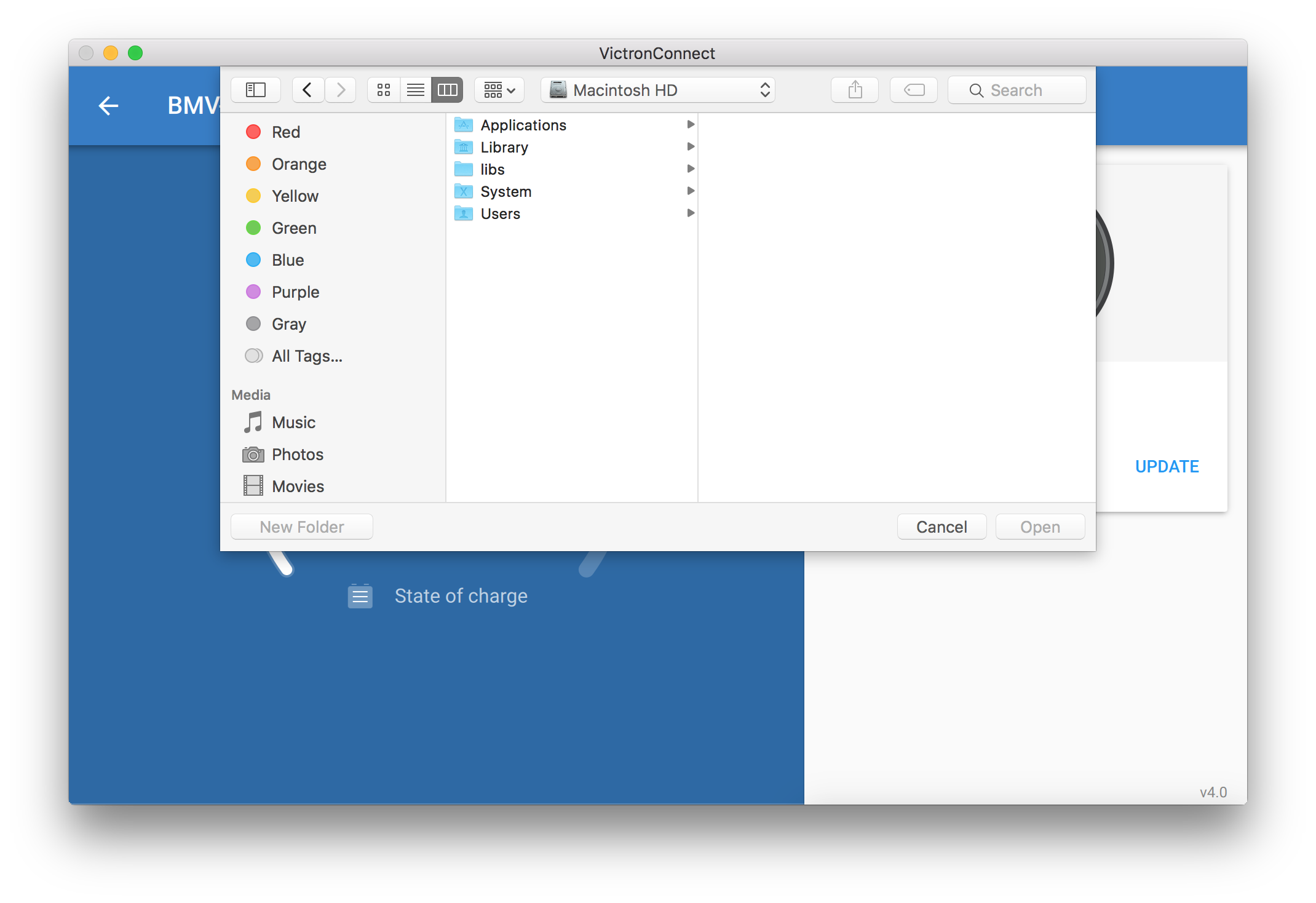Click the back arrow in VictronConnect header
This screenshot has width=1316, height=903.
pos(108,106)
